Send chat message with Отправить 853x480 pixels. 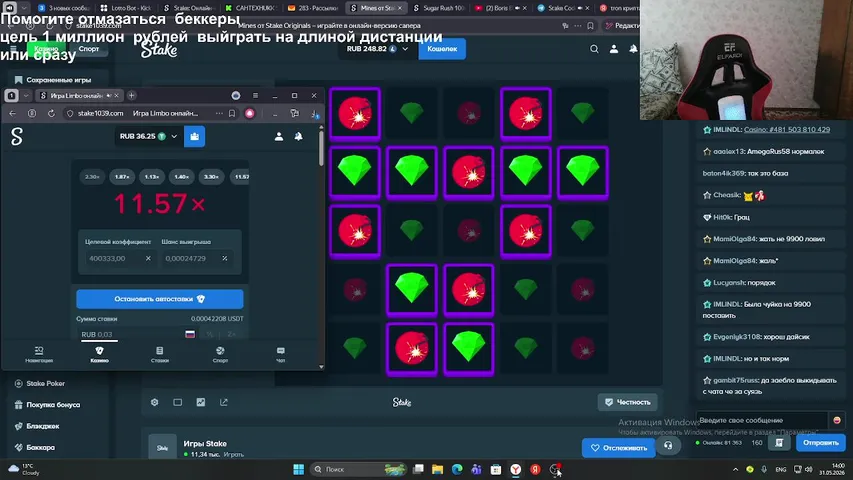(x=821, y=443)
